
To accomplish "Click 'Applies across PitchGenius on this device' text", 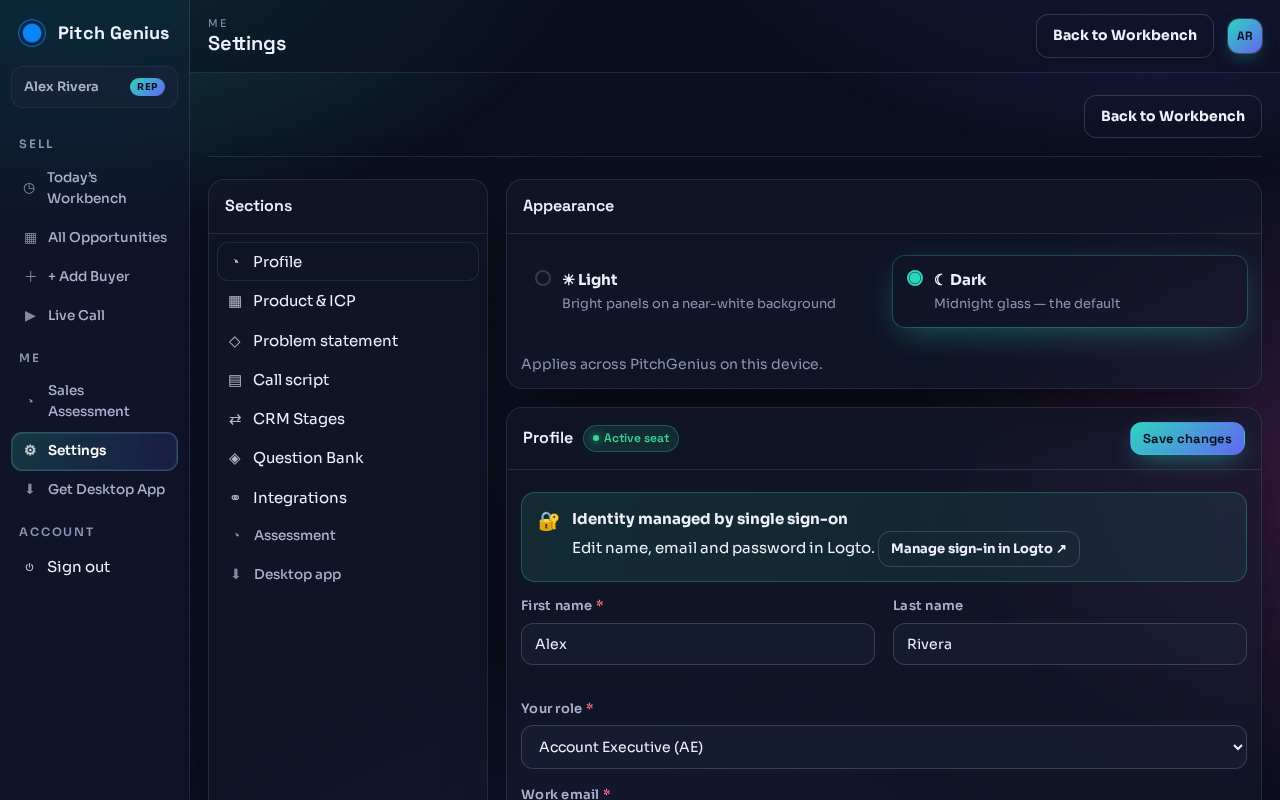I will tap(672, 364).
